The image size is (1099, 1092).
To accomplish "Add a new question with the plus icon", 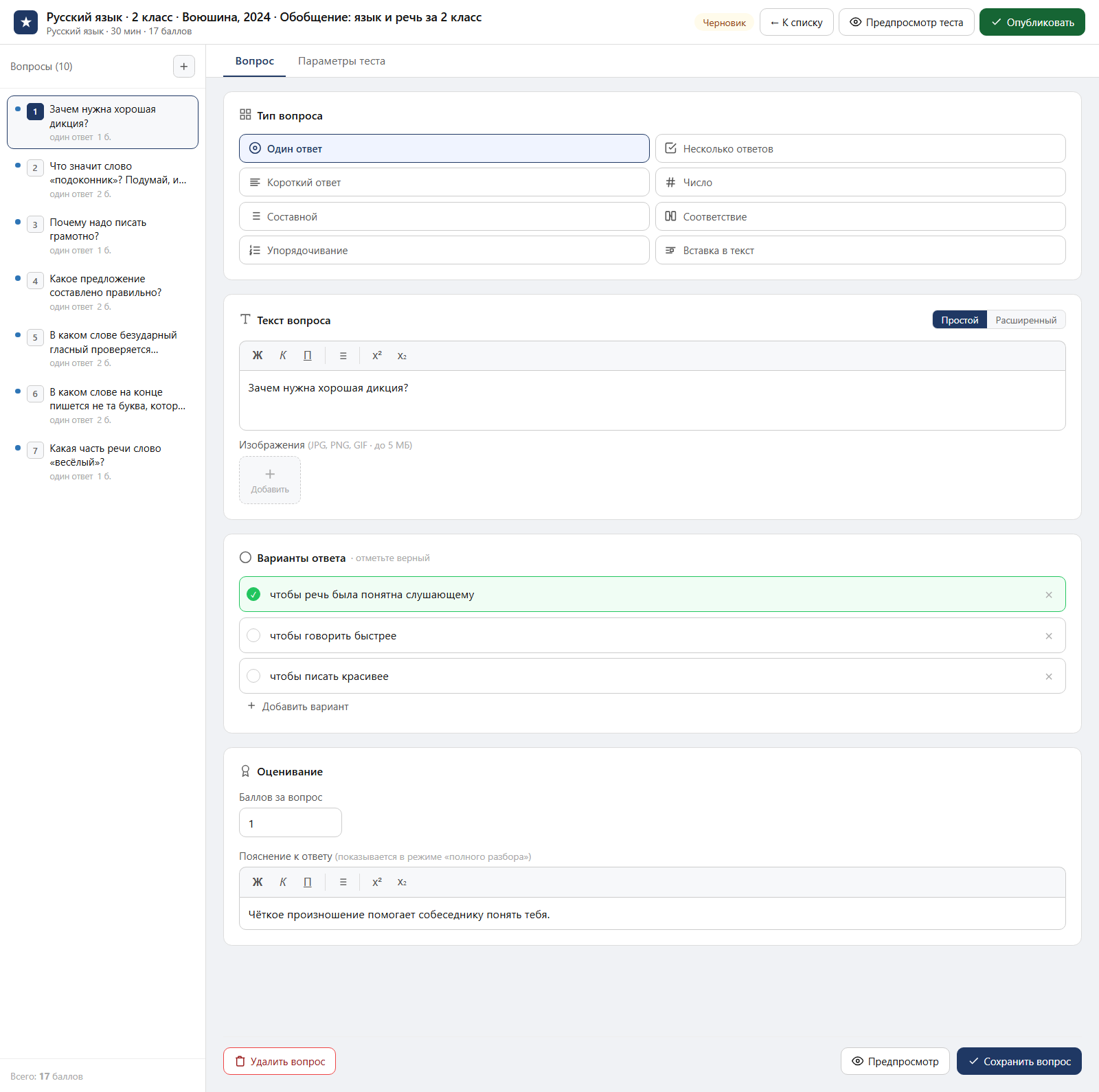I will tap(183, 67).
